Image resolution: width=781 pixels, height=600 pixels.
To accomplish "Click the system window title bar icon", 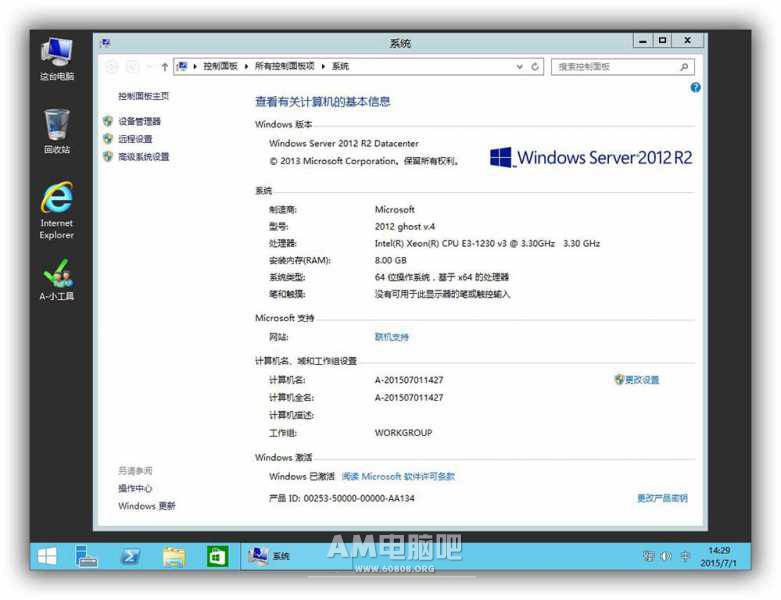I will (x=106, y=42).
